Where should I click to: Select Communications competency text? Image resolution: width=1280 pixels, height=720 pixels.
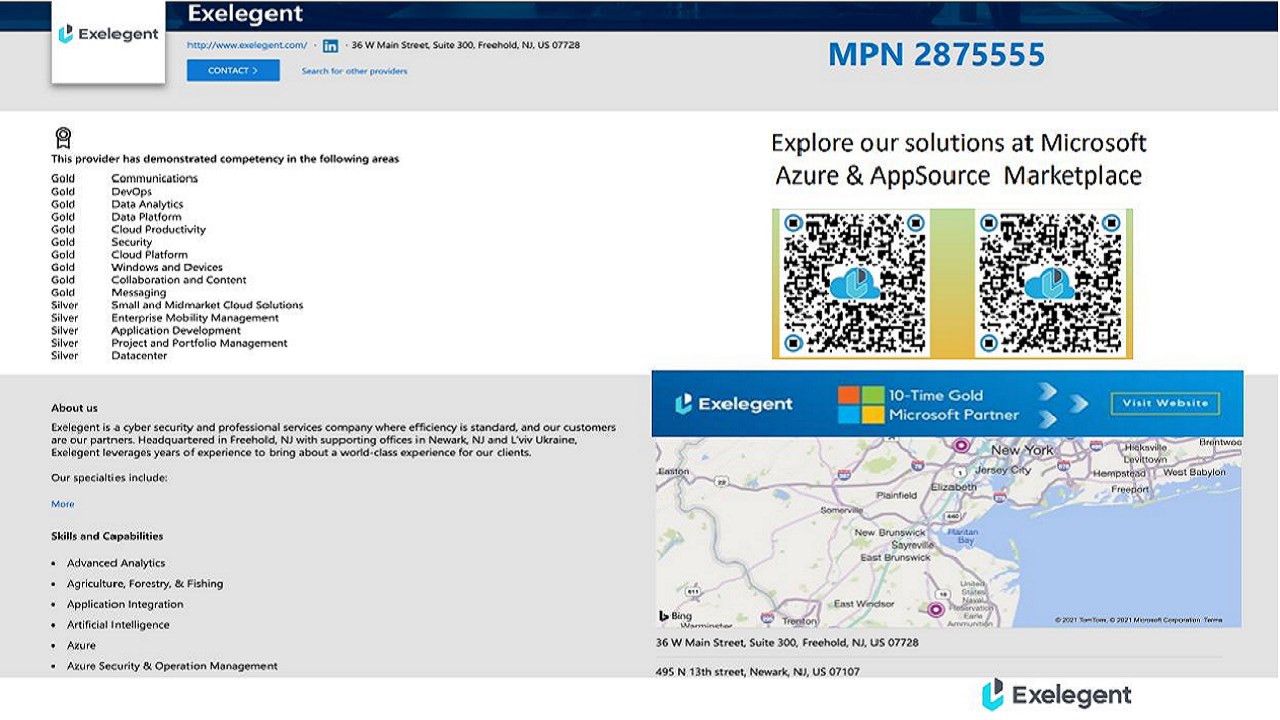(x=155, y=179)
